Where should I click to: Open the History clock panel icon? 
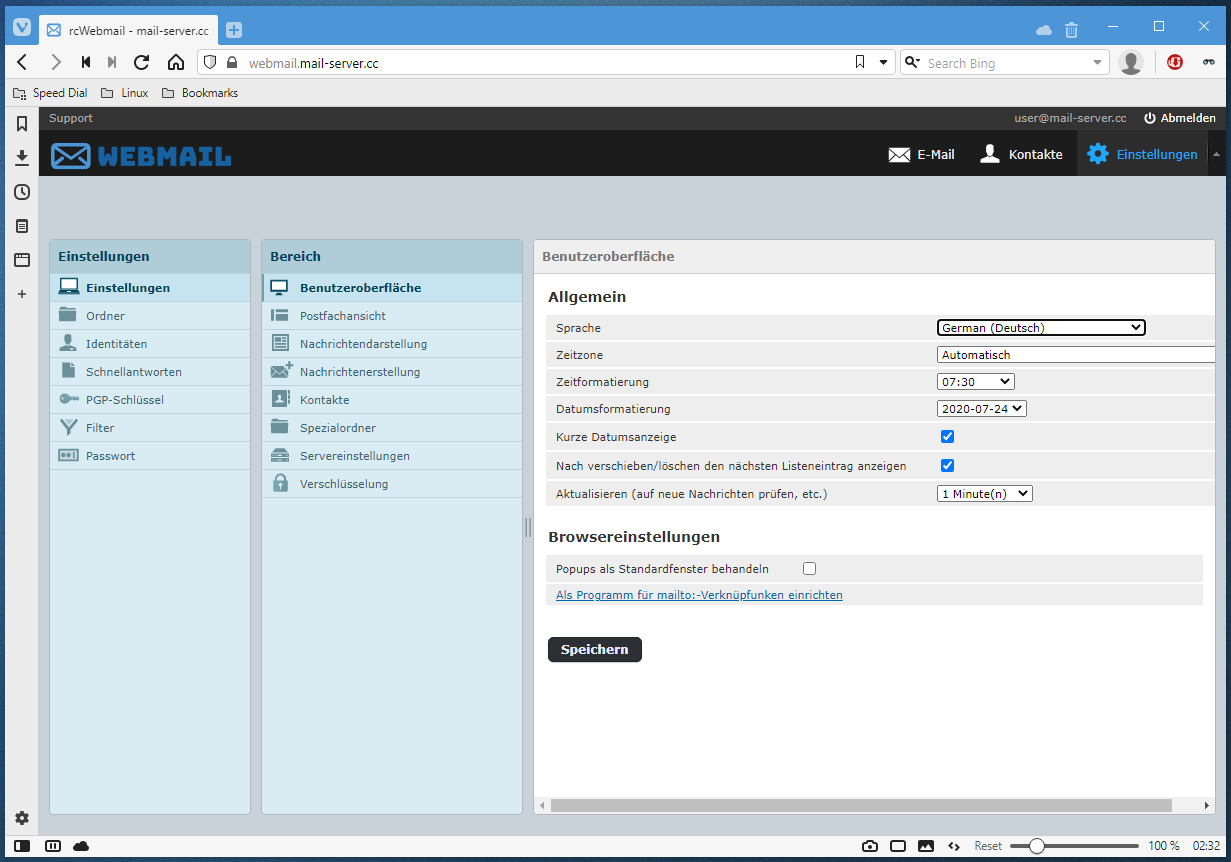coord(21,192)
